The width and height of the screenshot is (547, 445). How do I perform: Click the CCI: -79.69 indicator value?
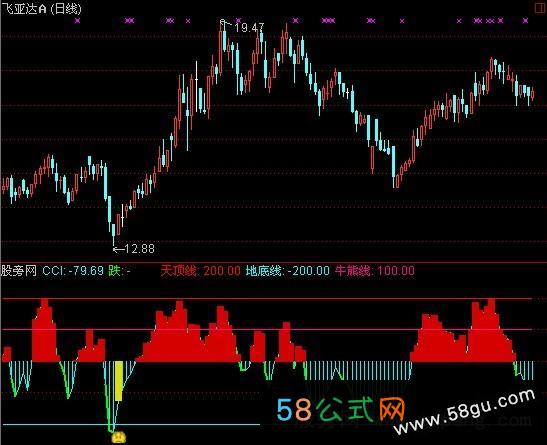(x=73, y=271)
